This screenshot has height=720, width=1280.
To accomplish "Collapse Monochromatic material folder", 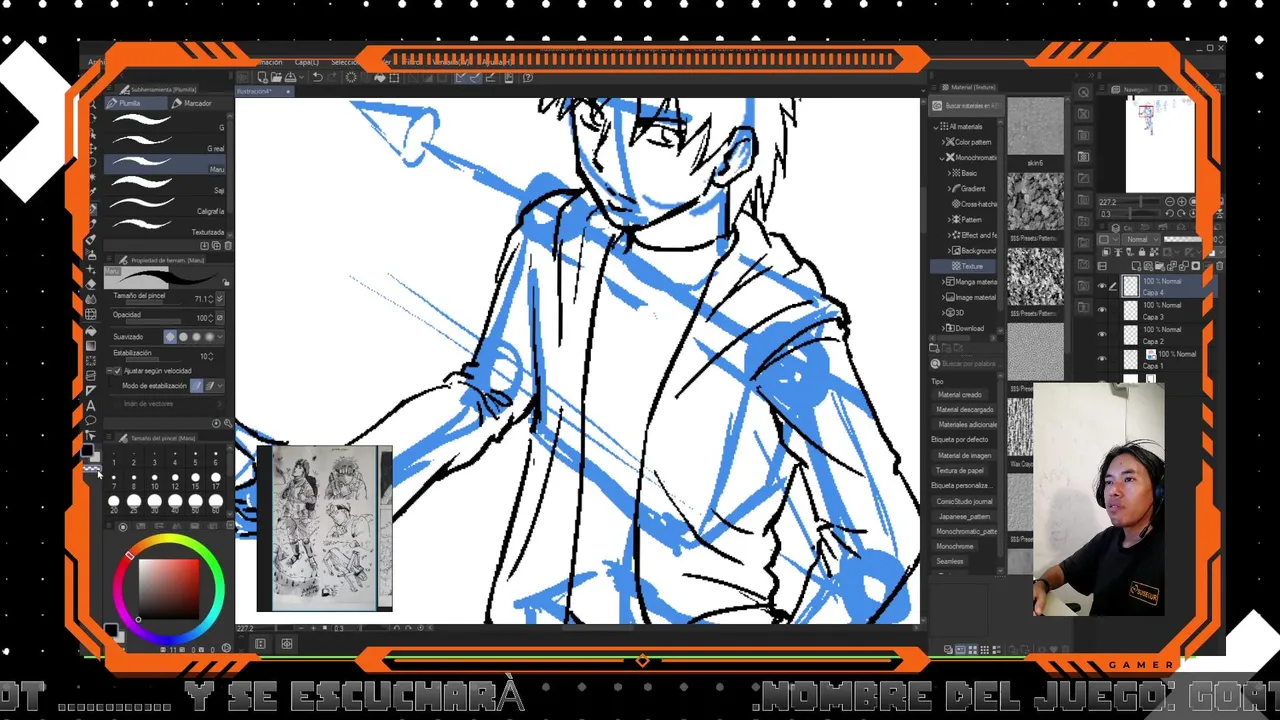I will 942,158.
